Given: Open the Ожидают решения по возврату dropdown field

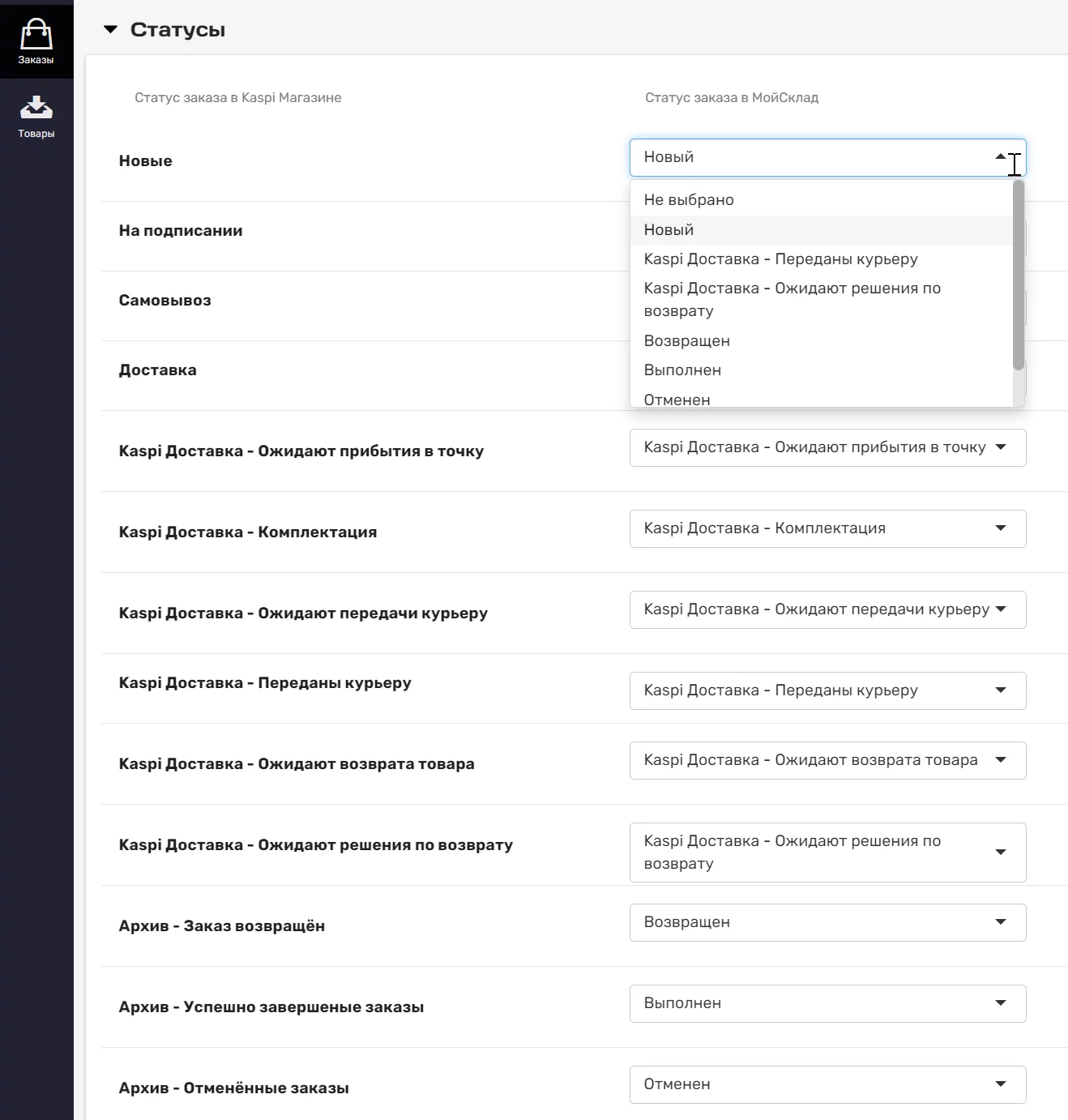Looking at the screenshot, I should click(827, 853).
